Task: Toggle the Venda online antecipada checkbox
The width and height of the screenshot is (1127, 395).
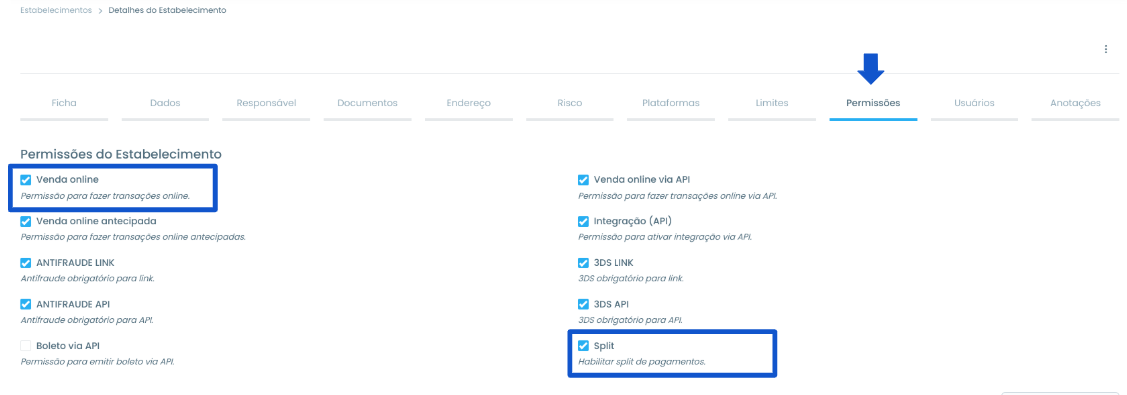Action: pos(26,221)
